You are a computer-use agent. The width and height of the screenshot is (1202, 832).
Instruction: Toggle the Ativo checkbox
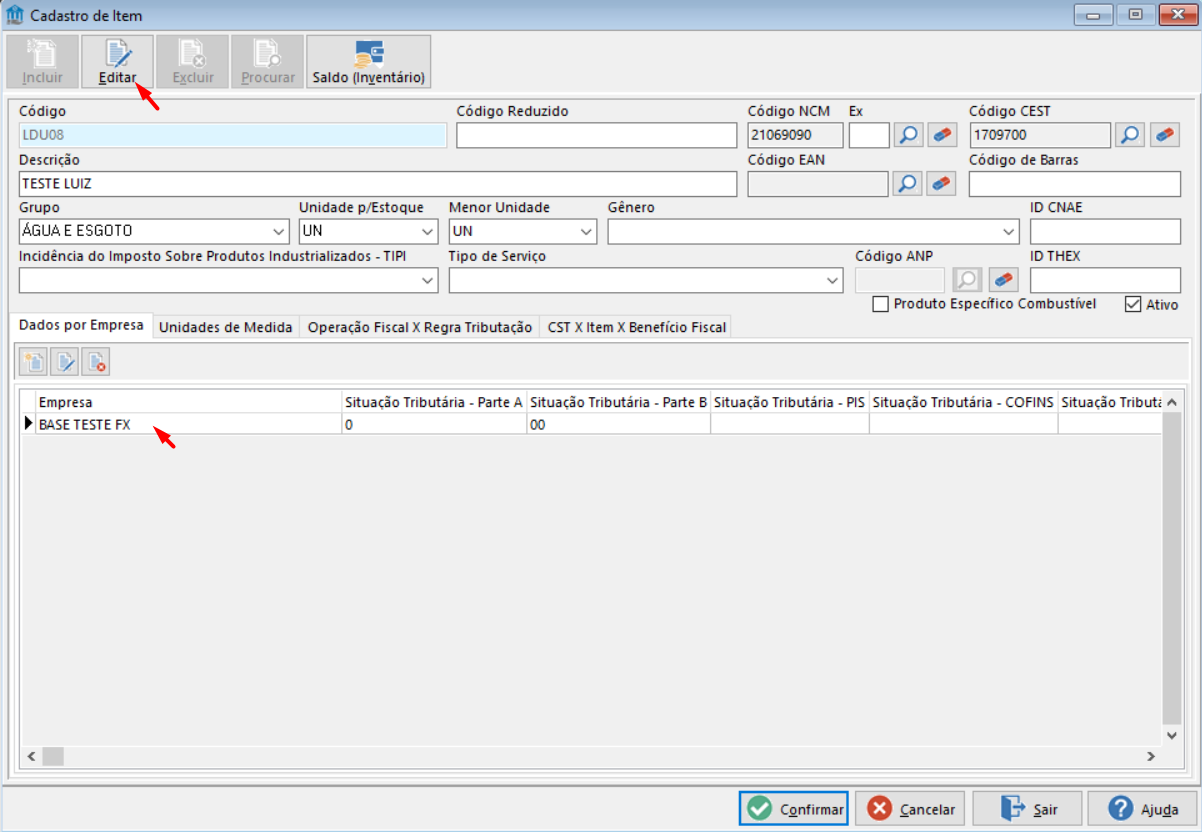1133,304
